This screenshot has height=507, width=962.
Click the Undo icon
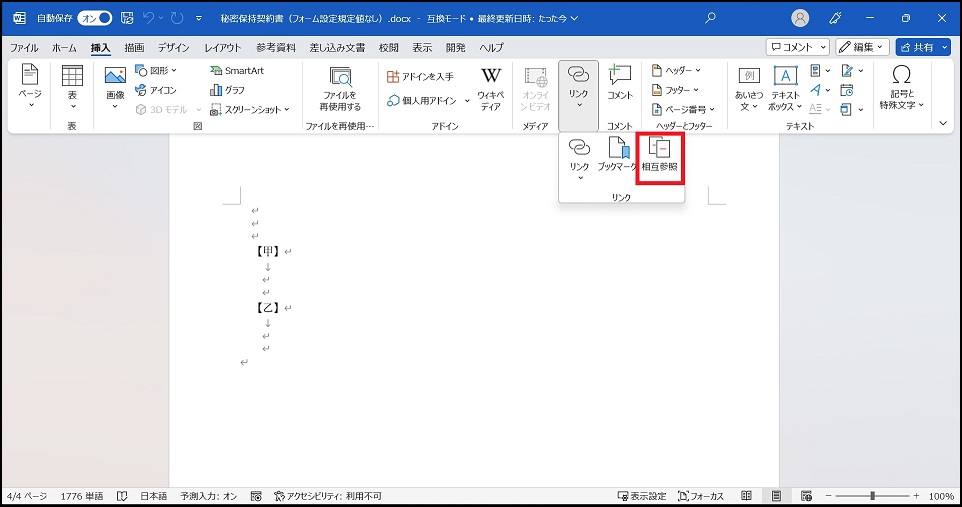click(148, 18)
